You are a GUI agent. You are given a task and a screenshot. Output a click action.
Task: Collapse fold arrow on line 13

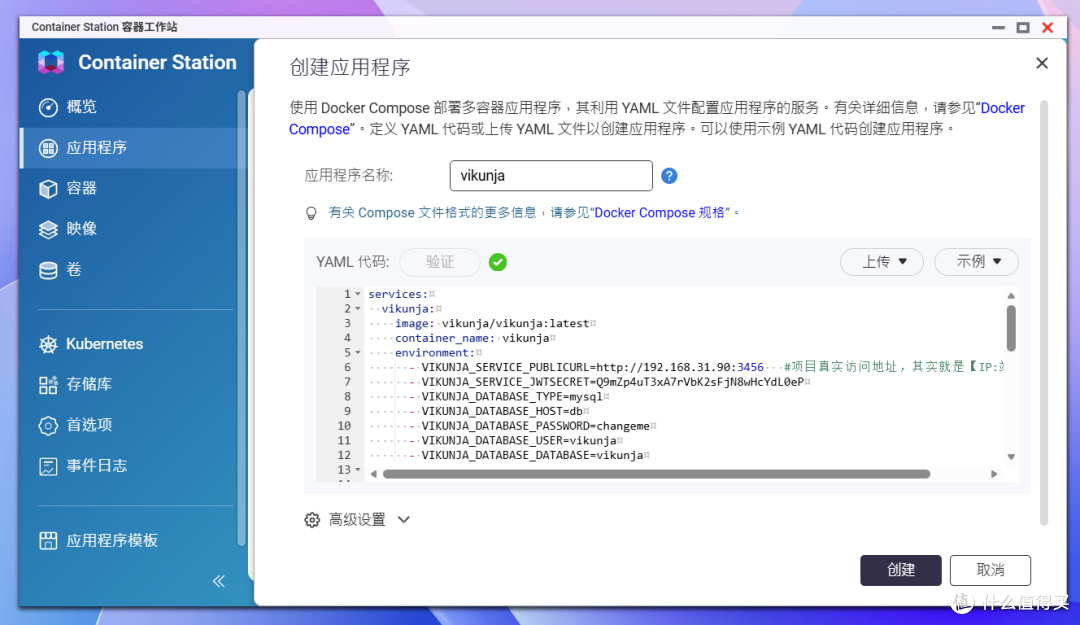(357, 470)
